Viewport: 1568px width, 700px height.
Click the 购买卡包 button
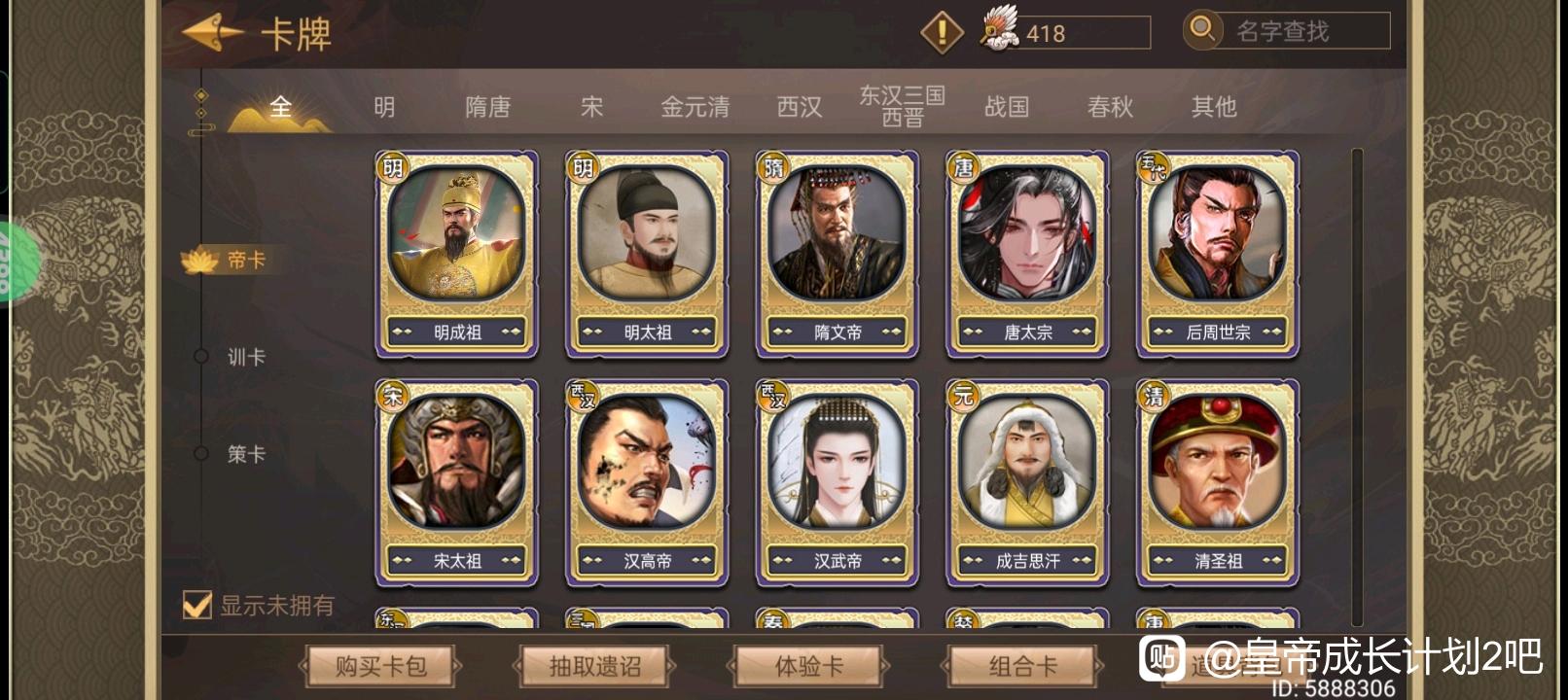(381, 666)
